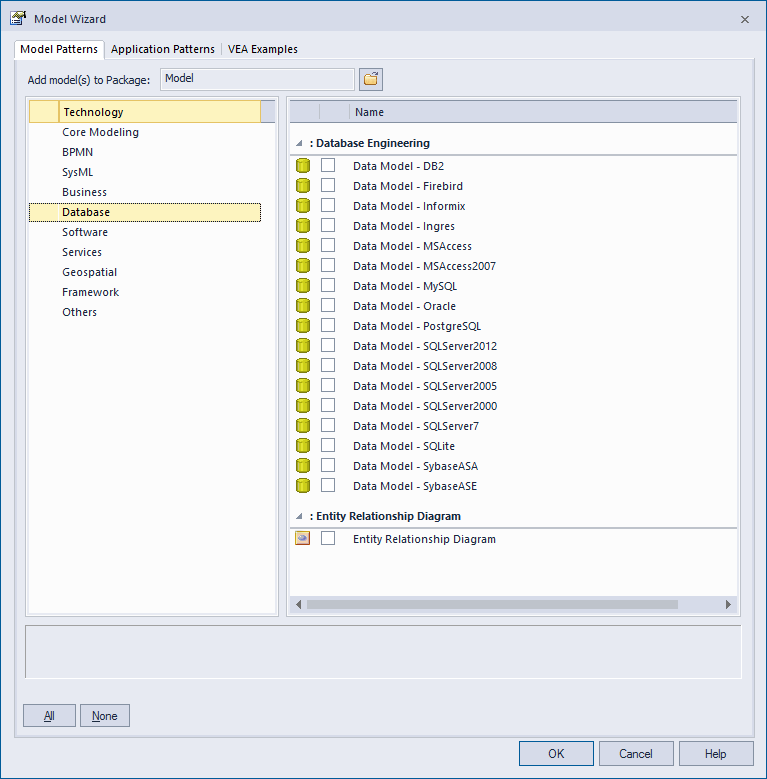Click the database icon beside Data Model - SQLServer7
Viewport: 767px width, 779px height.
[303, 425]
